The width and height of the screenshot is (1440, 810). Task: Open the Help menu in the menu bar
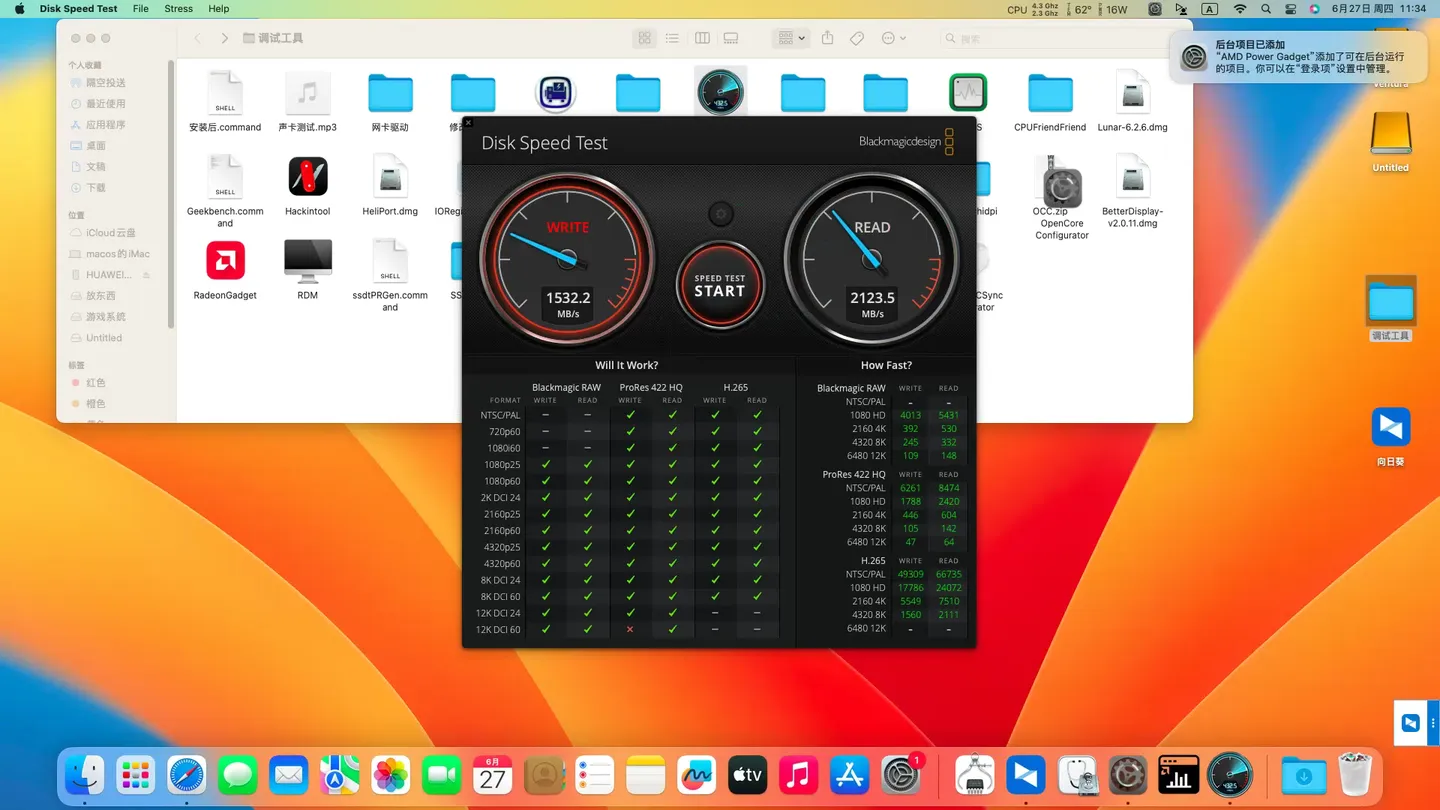[218, 9]
